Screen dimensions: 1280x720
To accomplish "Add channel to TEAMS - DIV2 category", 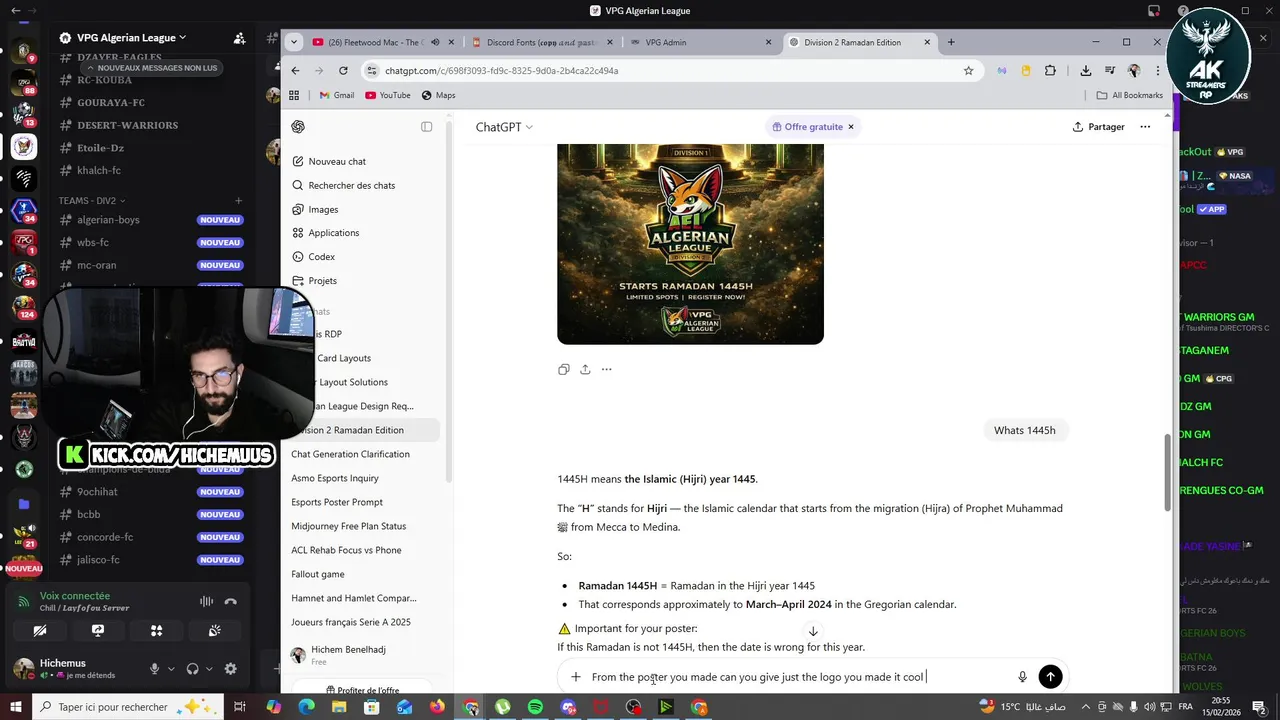I will [x=238, y=200].
